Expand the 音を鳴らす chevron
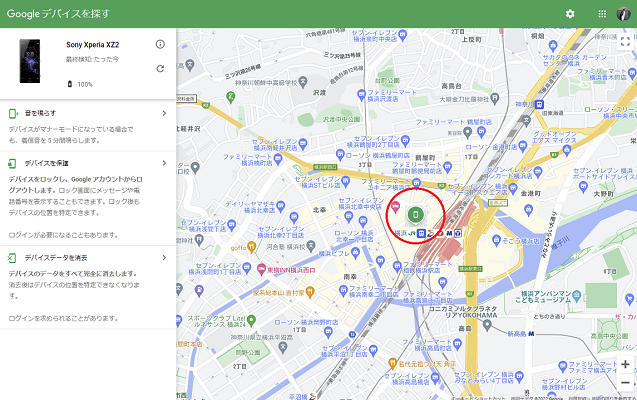Image resolution: width=637 pixels, height=400 pixels. [x=164, y=113]
